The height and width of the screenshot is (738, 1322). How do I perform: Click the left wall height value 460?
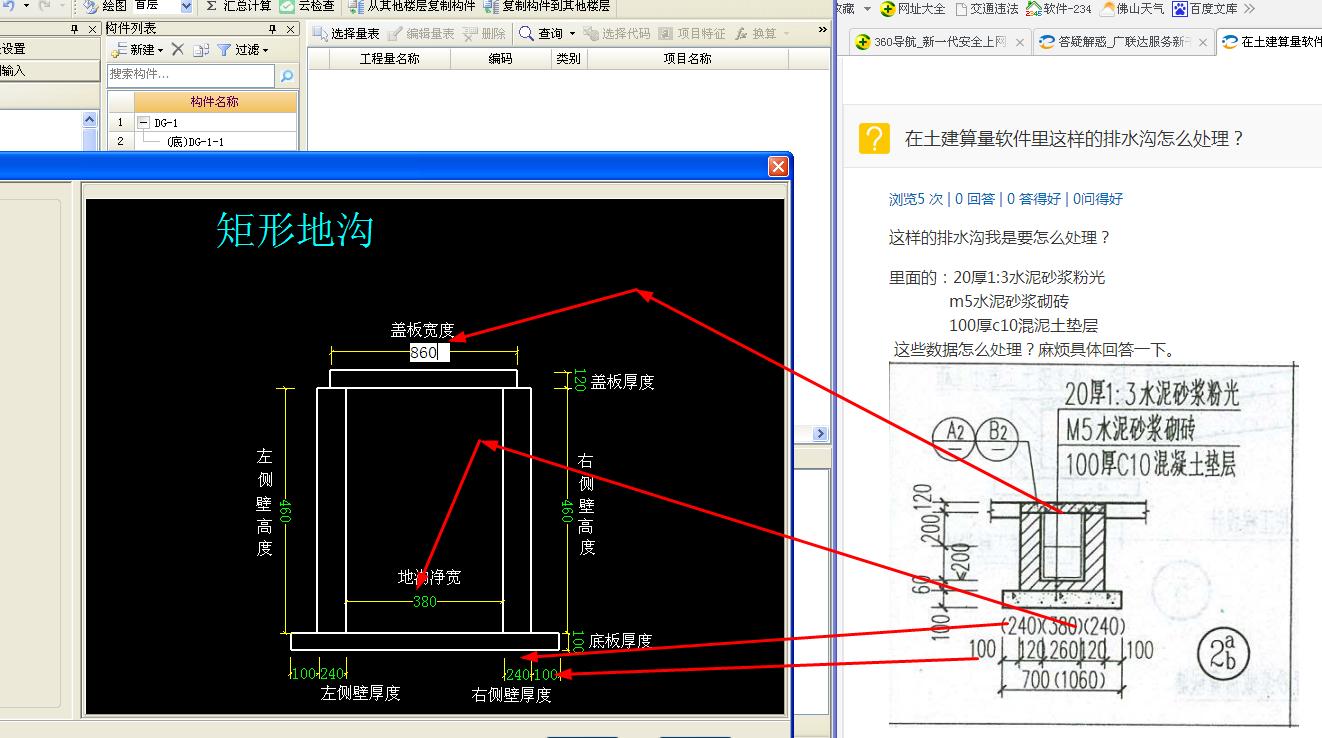[x=285, y=511]
